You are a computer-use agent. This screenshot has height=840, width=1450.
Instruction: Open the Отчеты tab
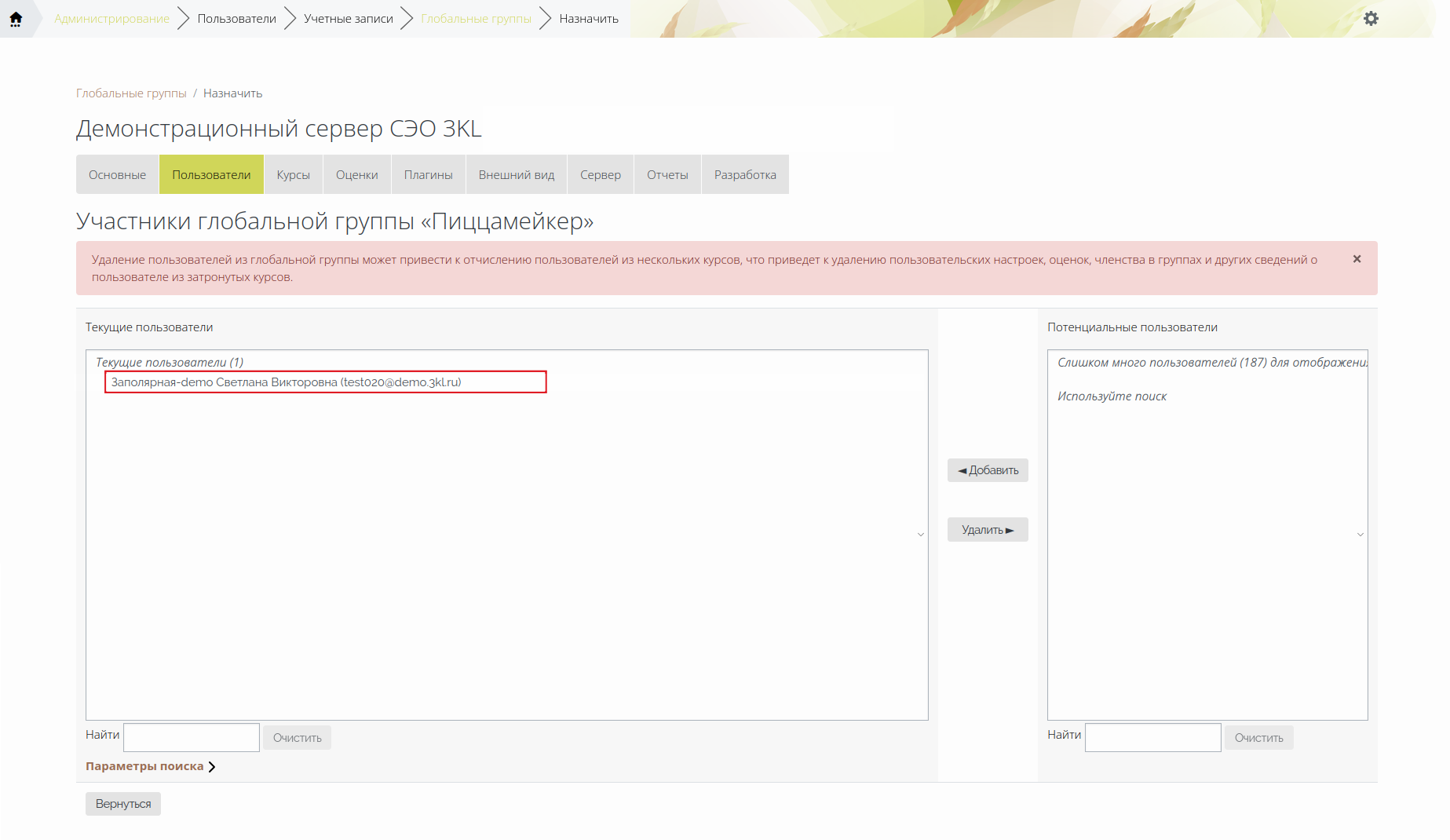pos(667,174)
